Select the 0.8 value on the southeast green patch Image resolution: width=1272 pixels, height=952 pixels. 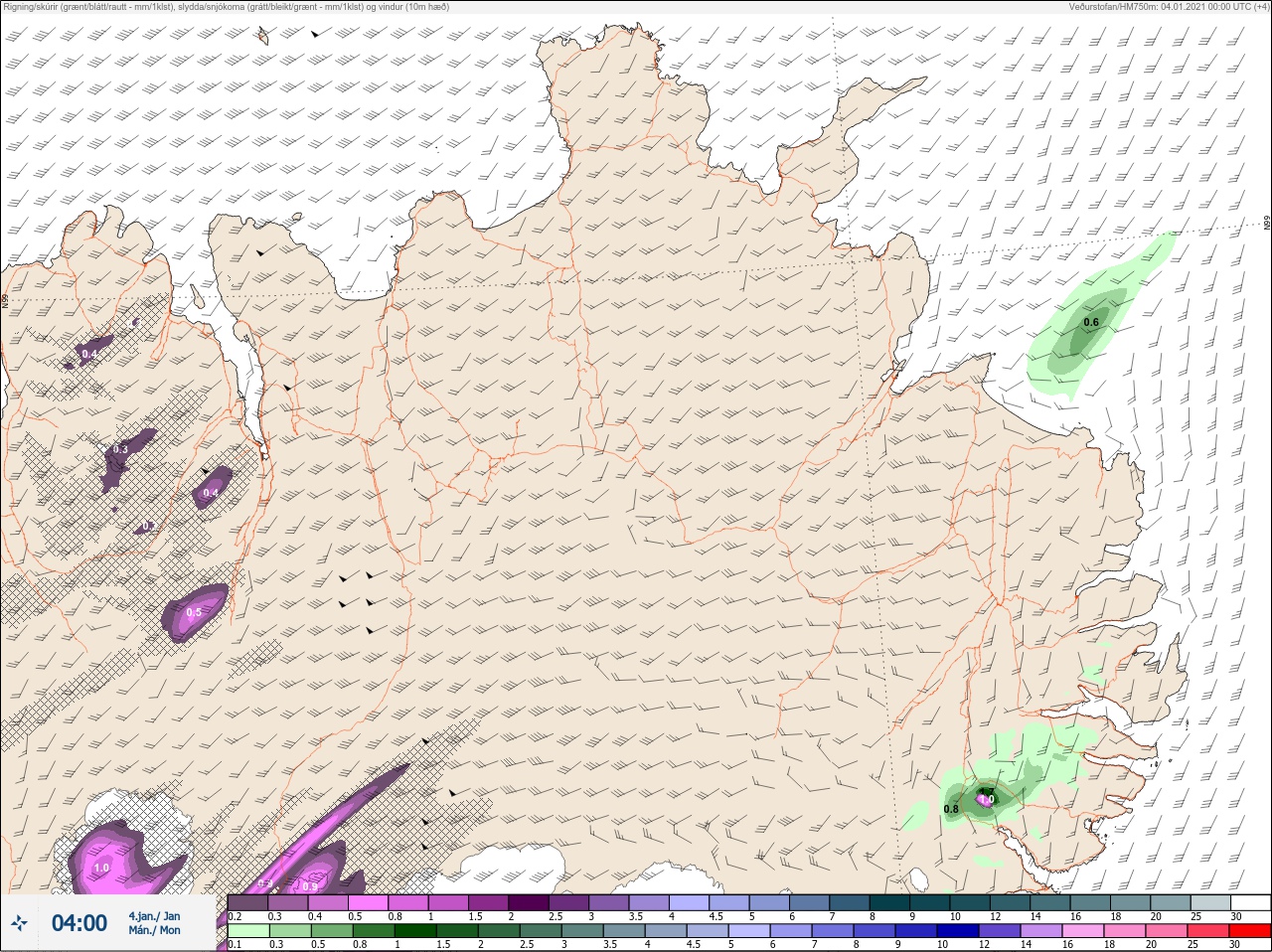pos(951,809)
